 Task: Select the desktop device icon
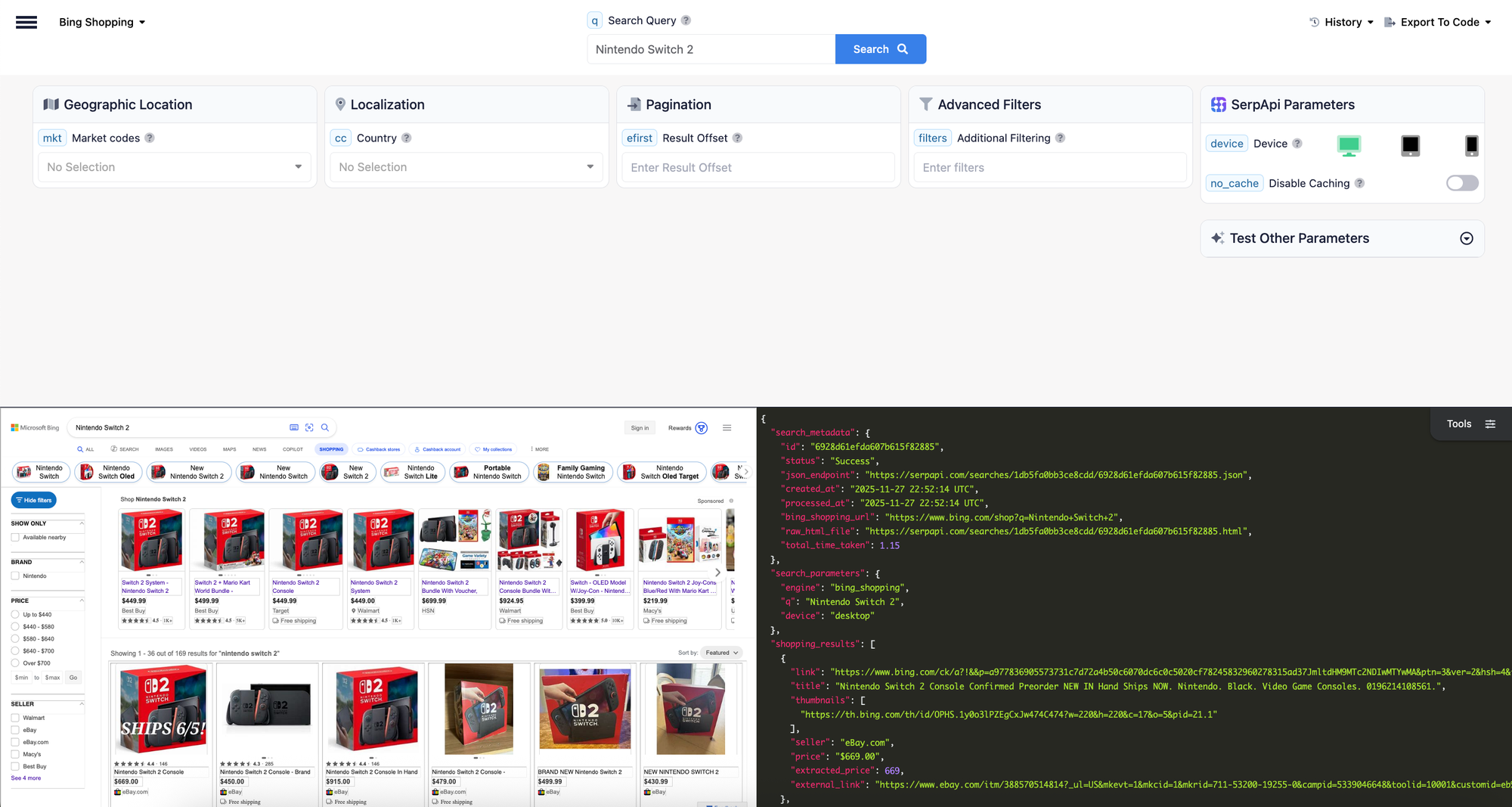(x=1349, y=145)
